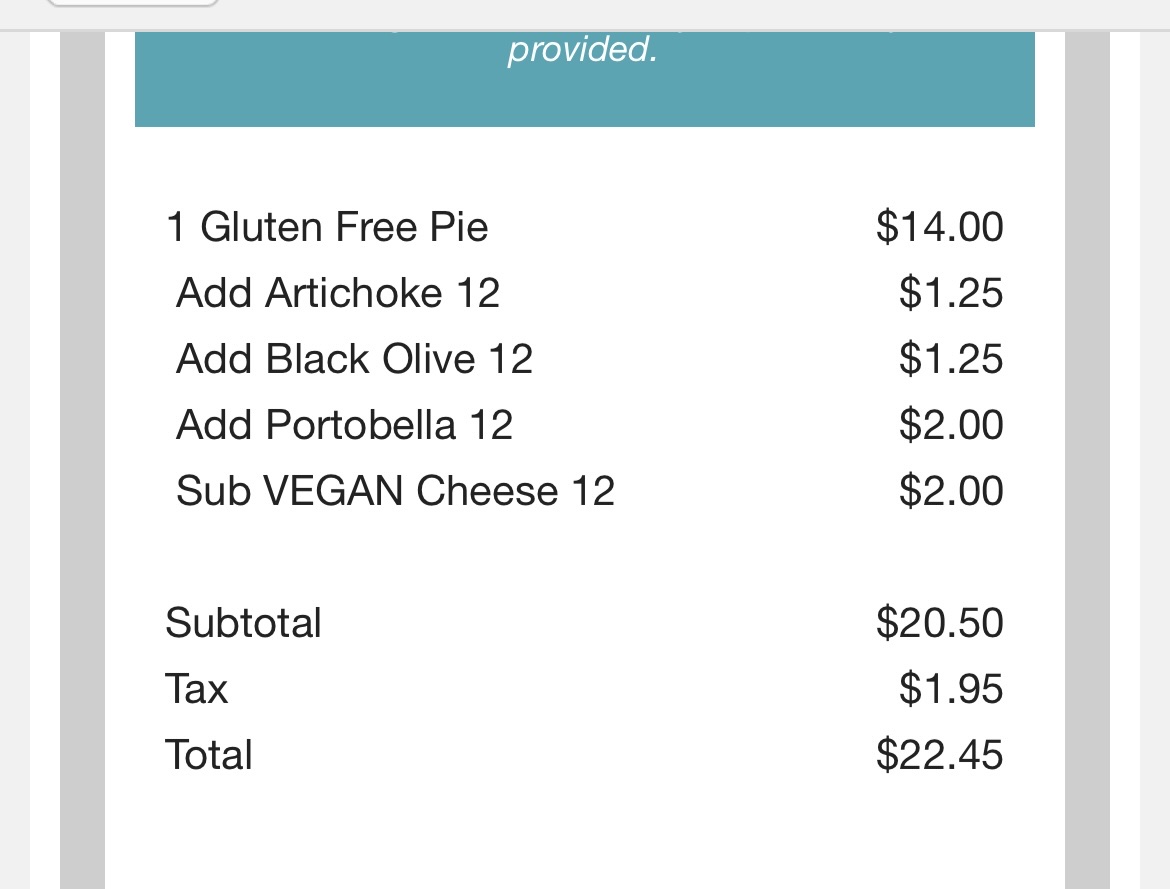Click the blank space between items and Subtotal

click(x=584, y=557)
